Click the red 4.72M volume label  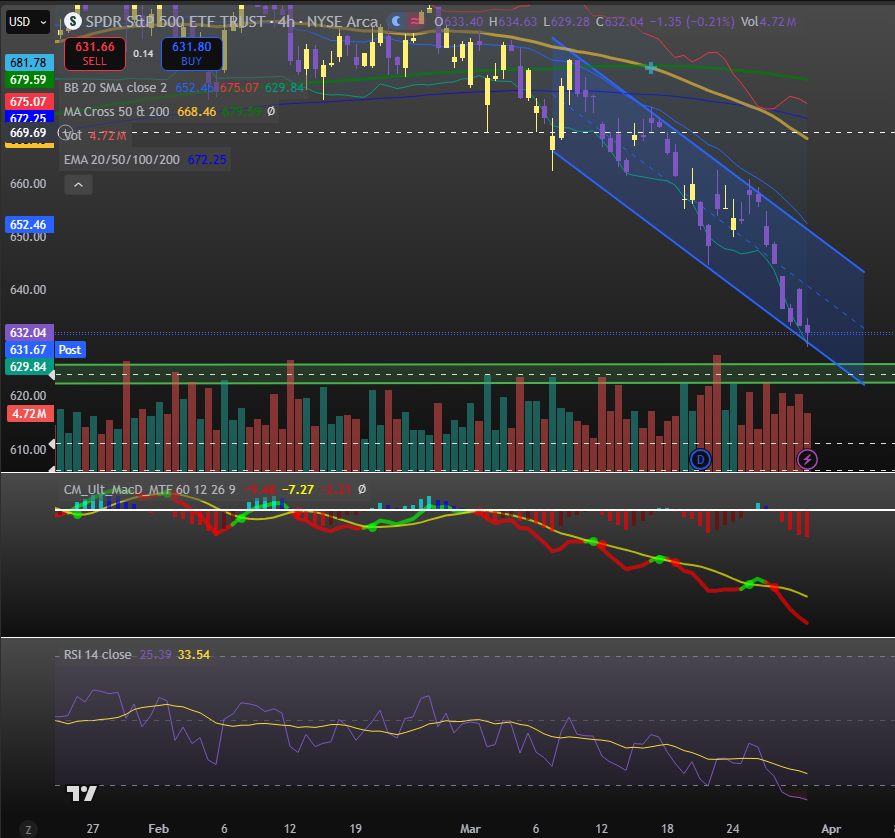point(30,414)
